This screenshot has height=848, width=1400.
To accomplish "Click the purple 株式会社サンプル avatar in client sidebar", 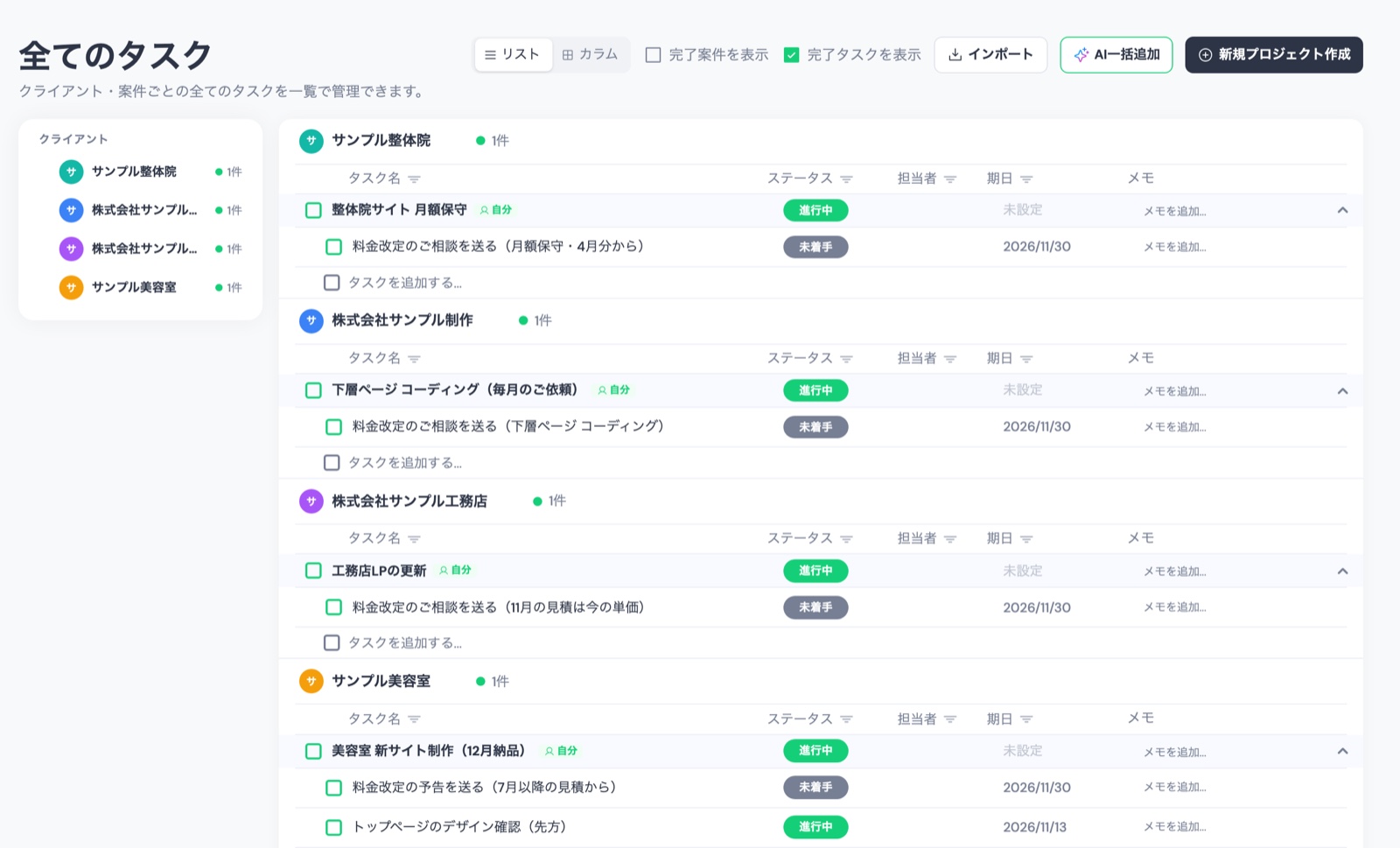I will (72, 249).
